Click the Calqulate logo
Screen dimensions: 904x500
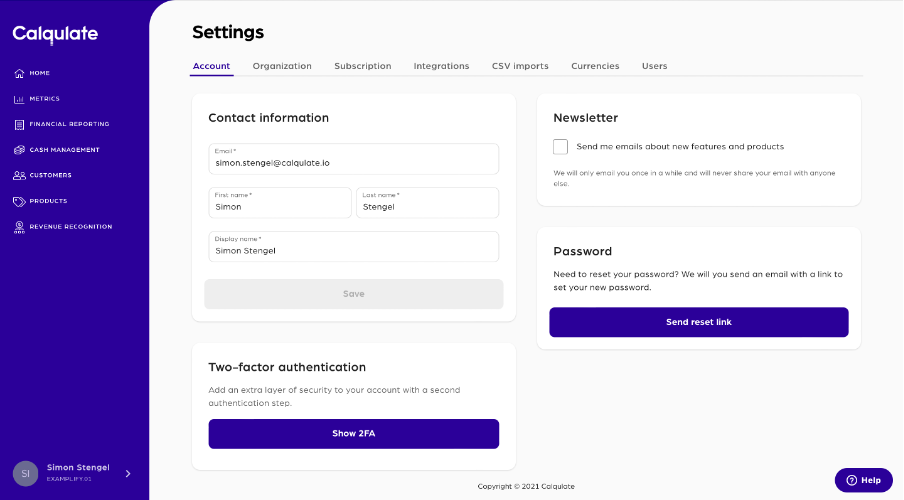click(x=55, y=34)
